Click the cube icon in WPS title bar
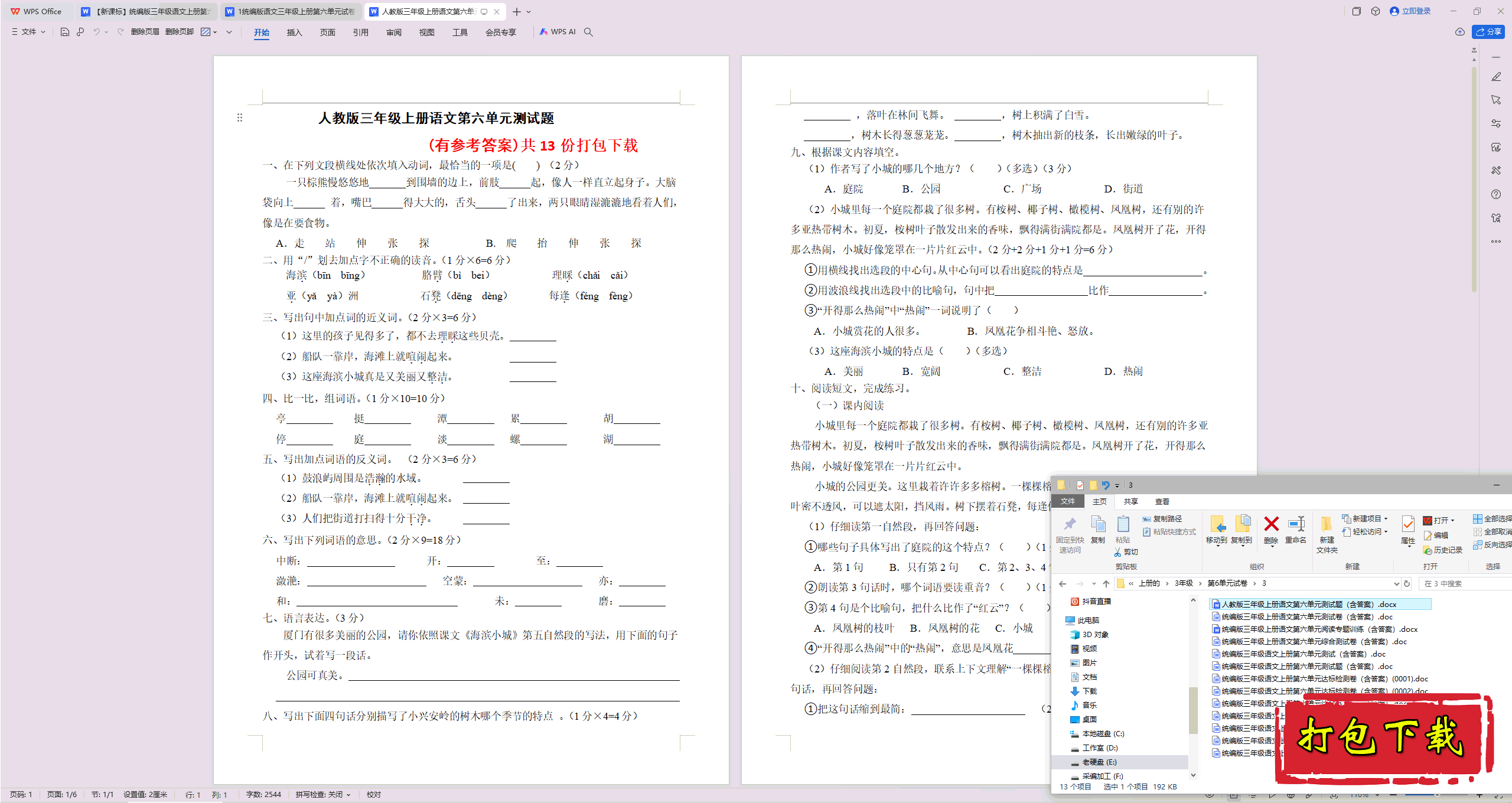 tap(1376, 11)
